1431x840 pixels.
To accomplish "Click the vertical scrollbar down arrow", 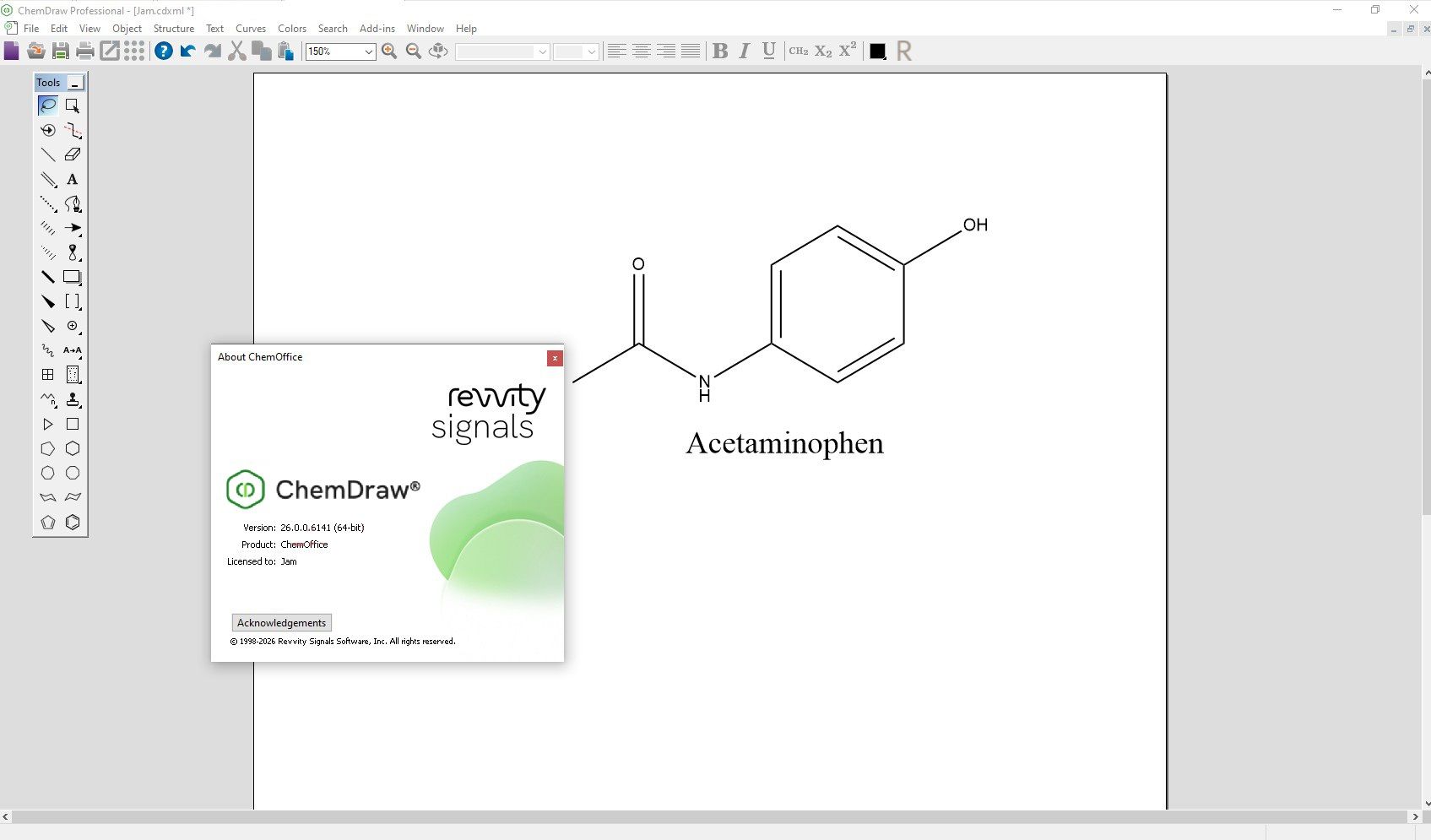I will tap(1427, 804).
